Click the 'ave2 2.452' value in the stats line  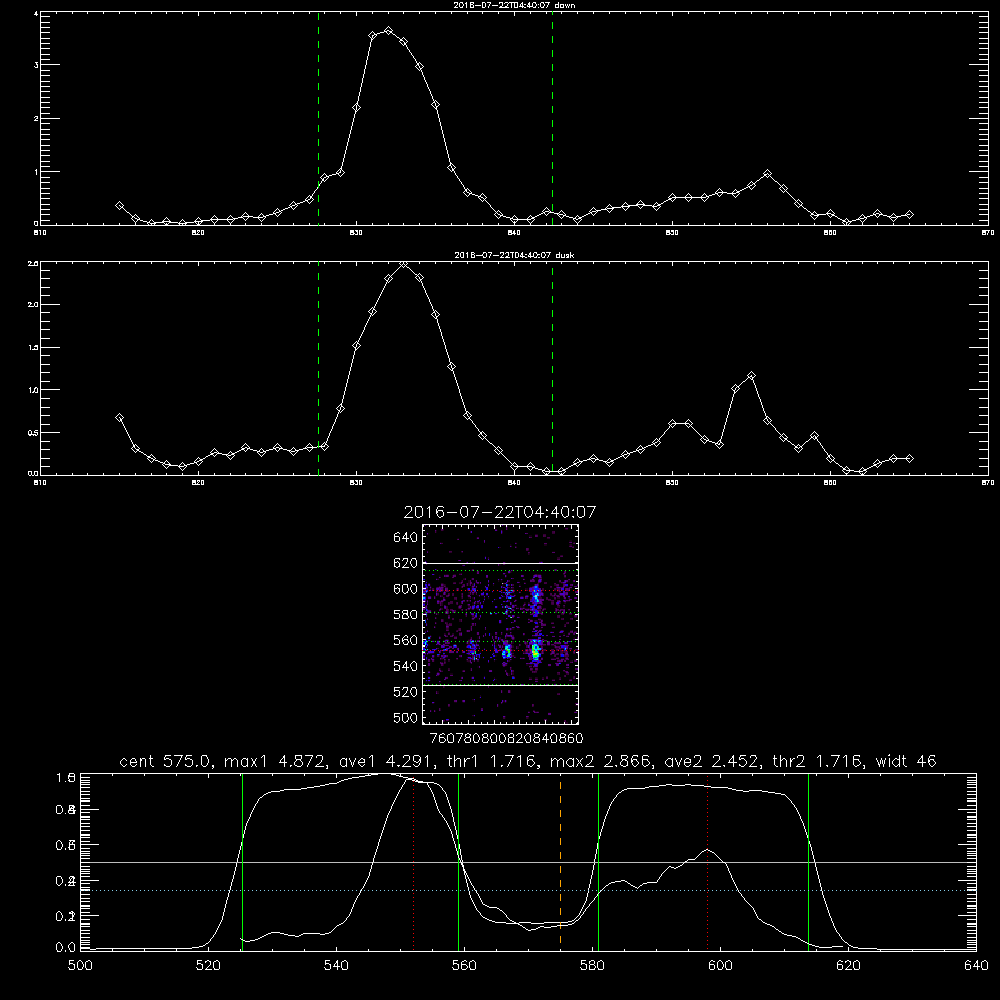[x=709, y=761]
